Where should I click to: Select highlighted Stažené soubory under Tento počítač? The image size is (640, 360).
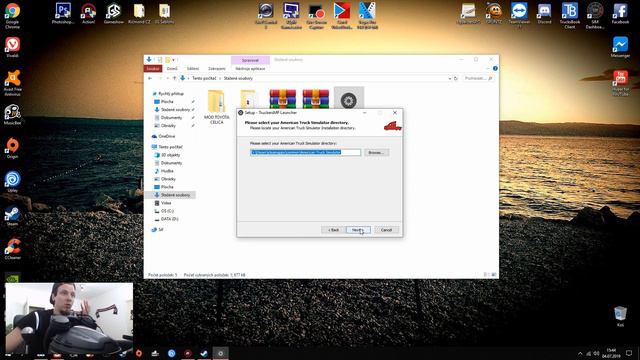pyautogui.click(x=175, y=195)
